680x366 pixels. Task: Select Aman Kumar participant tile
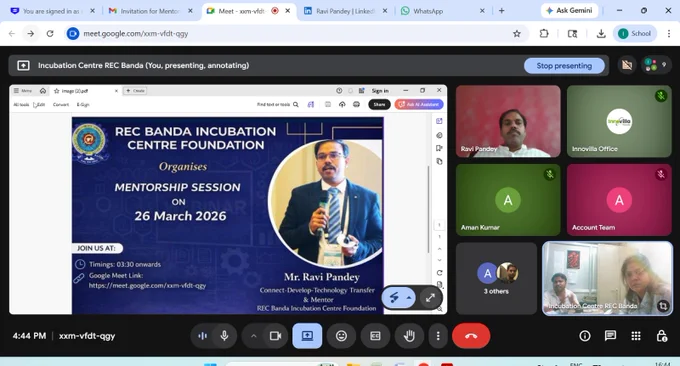pos(508,200)
